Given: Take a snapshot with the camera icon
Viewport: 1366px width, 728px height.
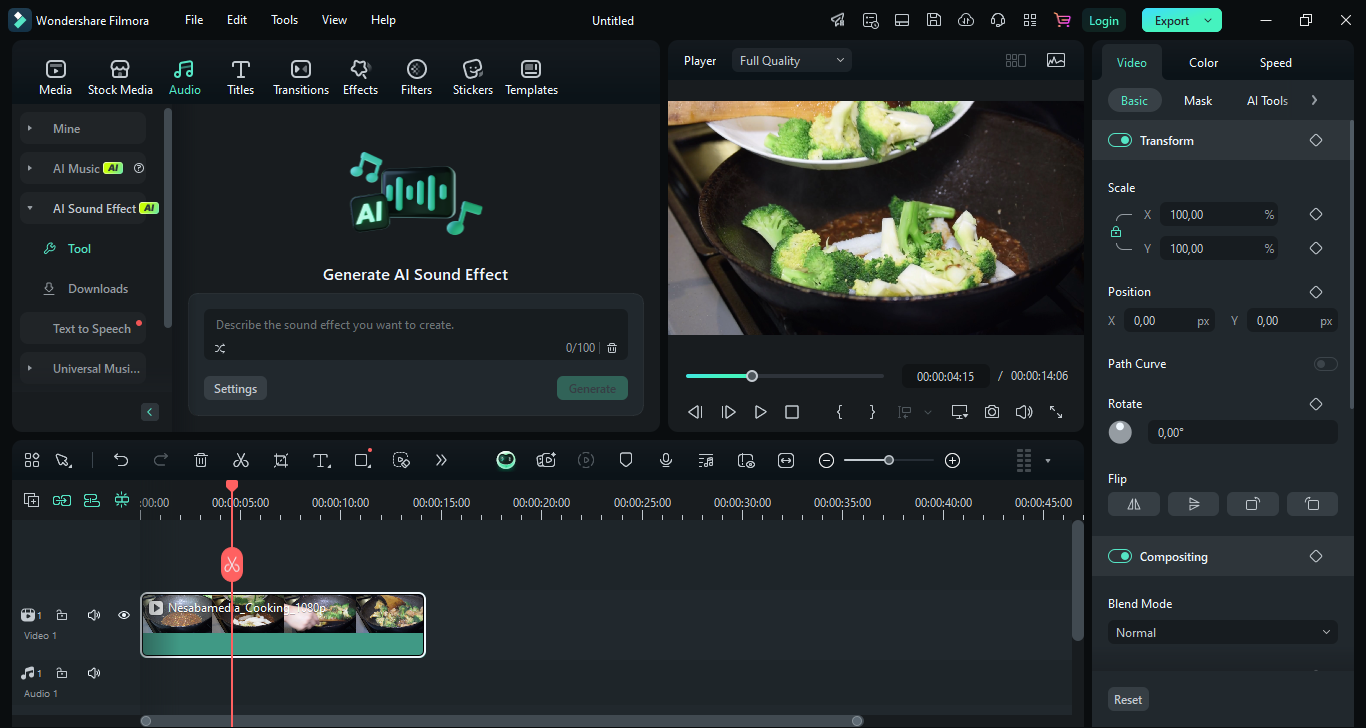Looking at the screenshot, I should (991, 412).
